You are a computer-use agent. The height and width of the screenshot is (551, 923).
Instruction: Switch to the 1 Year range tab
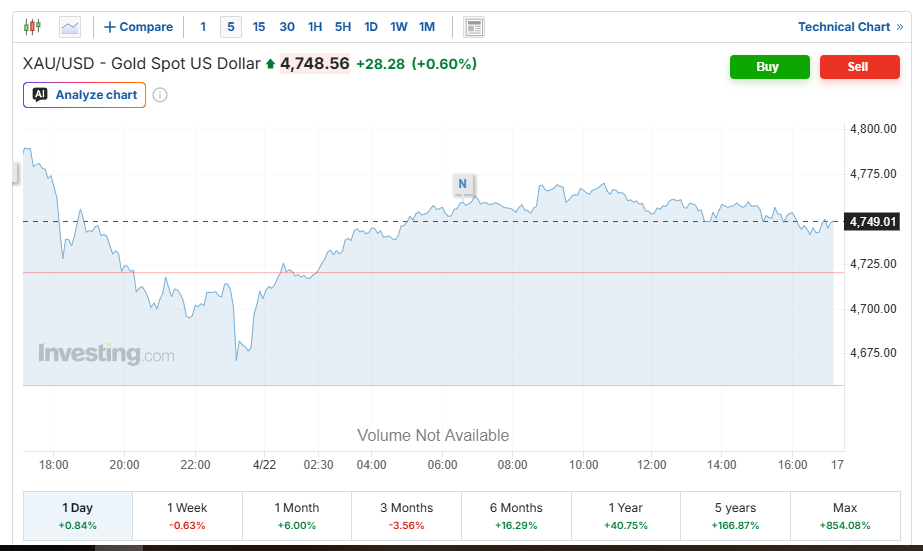pos(625,516)
